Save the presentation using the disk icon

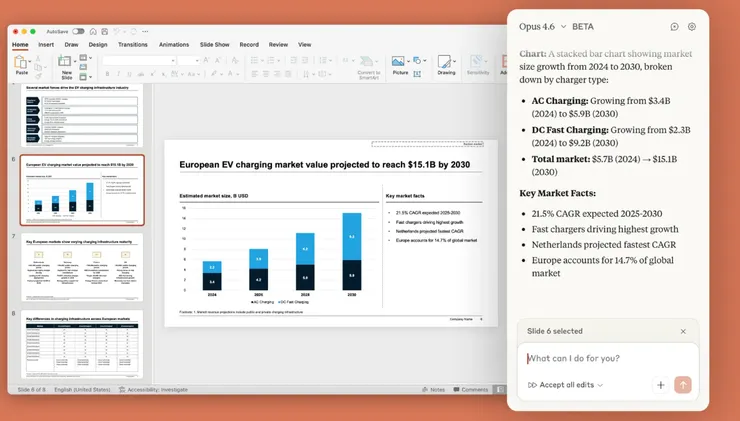pos(105,32)
